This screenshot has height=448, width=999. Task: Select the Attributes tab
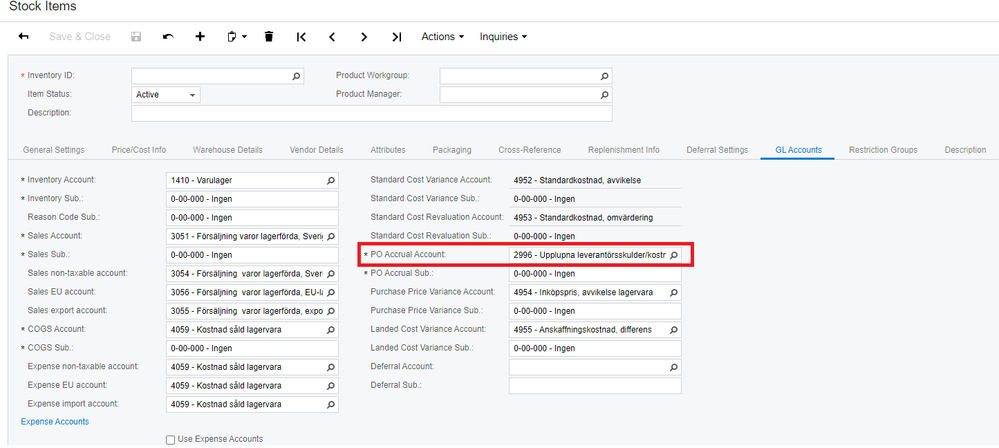pos(388,150)
